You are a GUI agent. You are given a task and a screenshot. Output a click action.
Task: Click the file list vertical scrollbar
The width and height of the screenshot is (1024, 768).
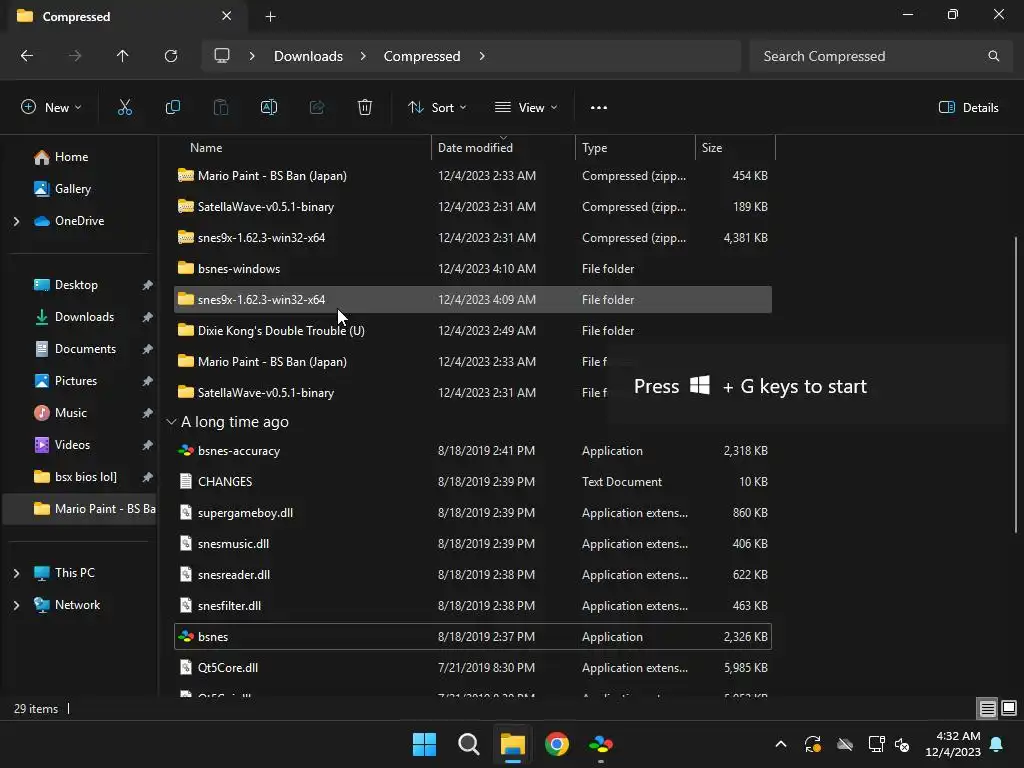coord(1016,385)
